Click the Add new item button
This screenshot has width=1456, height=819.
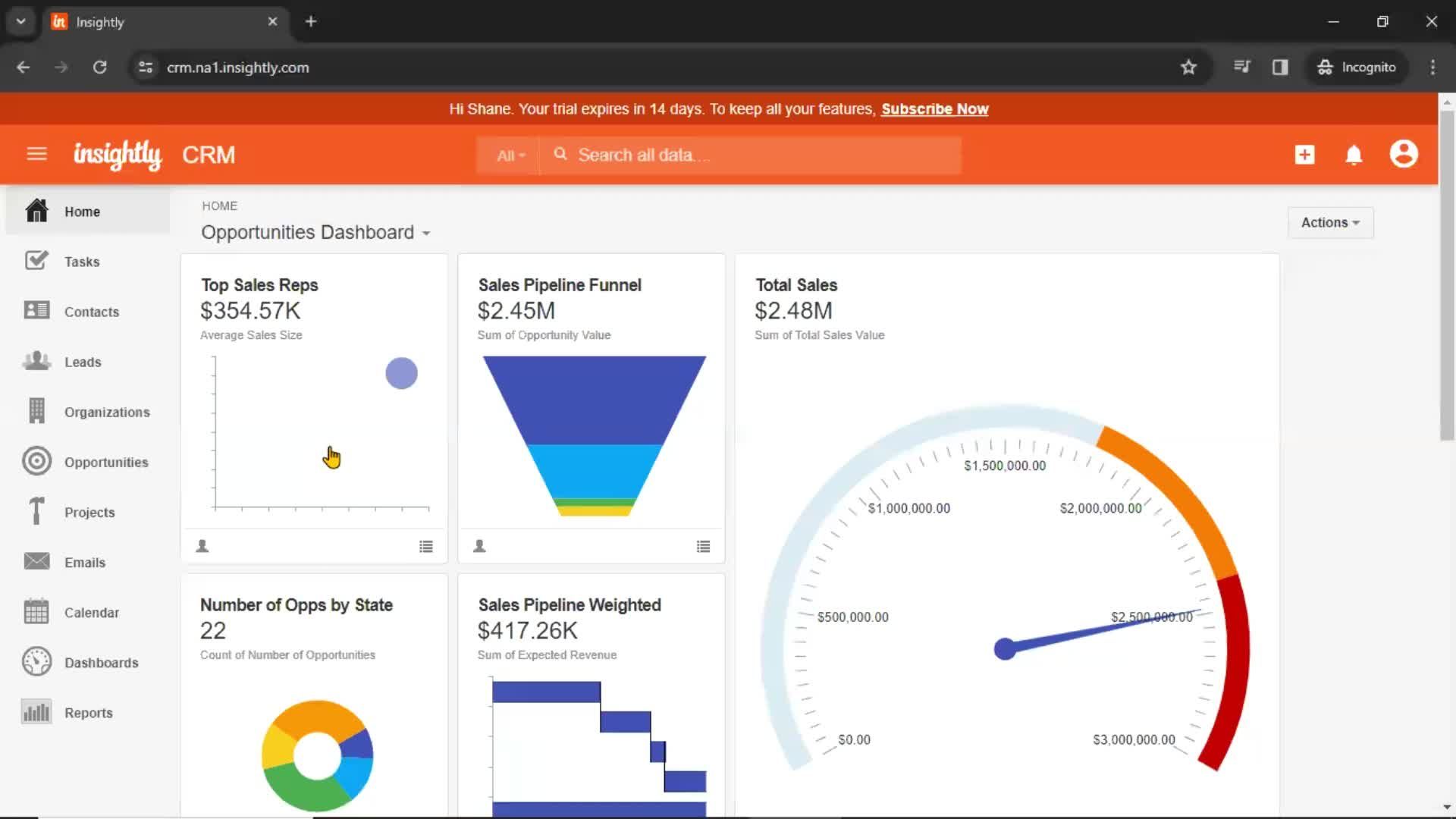point(1305,155)
